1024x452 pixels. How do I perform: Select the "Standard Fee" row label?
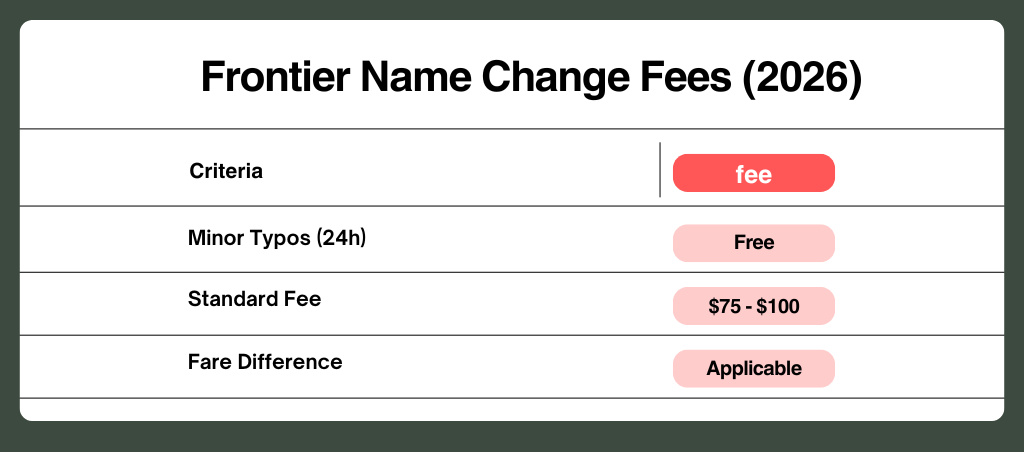tap(254, 298)
